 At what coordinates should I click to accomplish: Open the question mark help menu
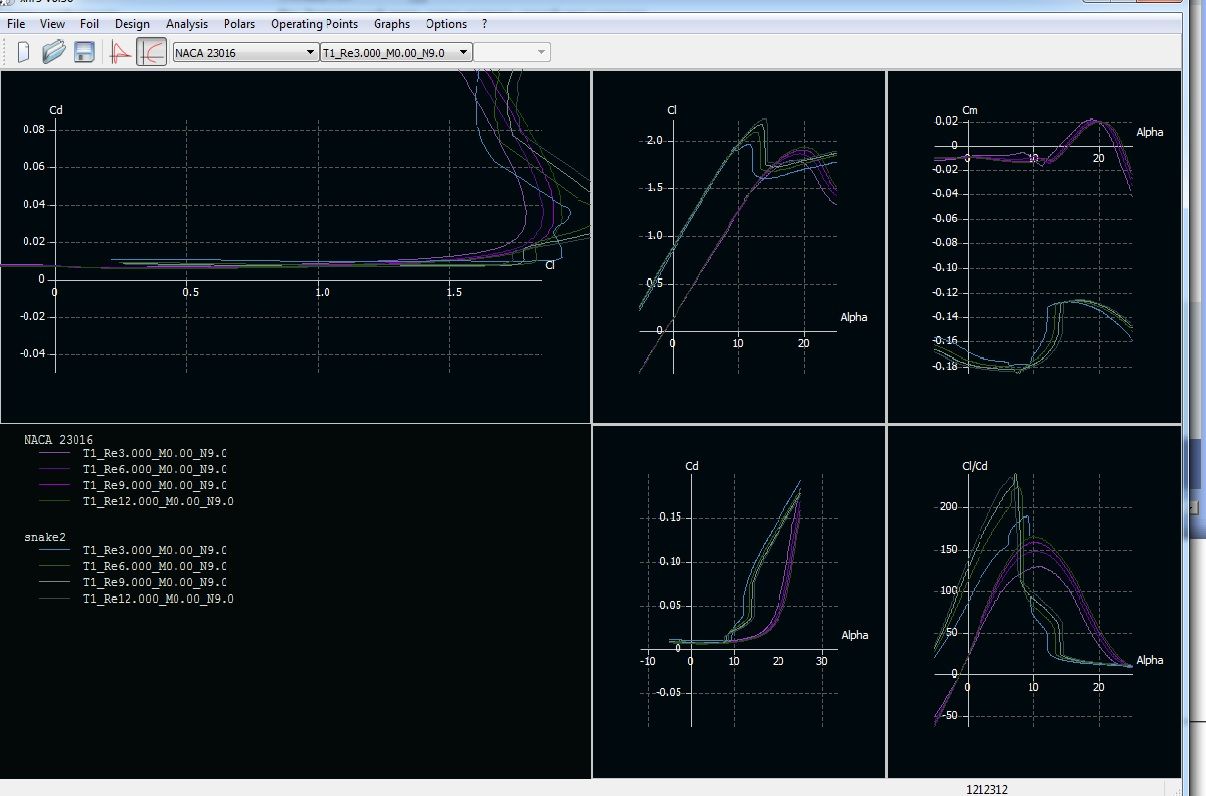(x=485, y=23)
